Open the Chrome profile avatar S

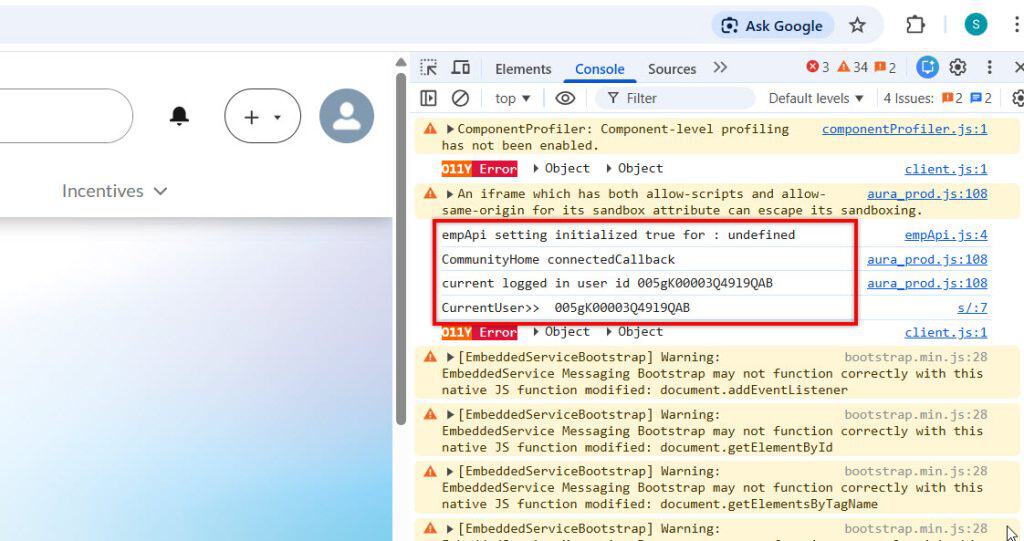pyautogui.click(x=976, y=25)
